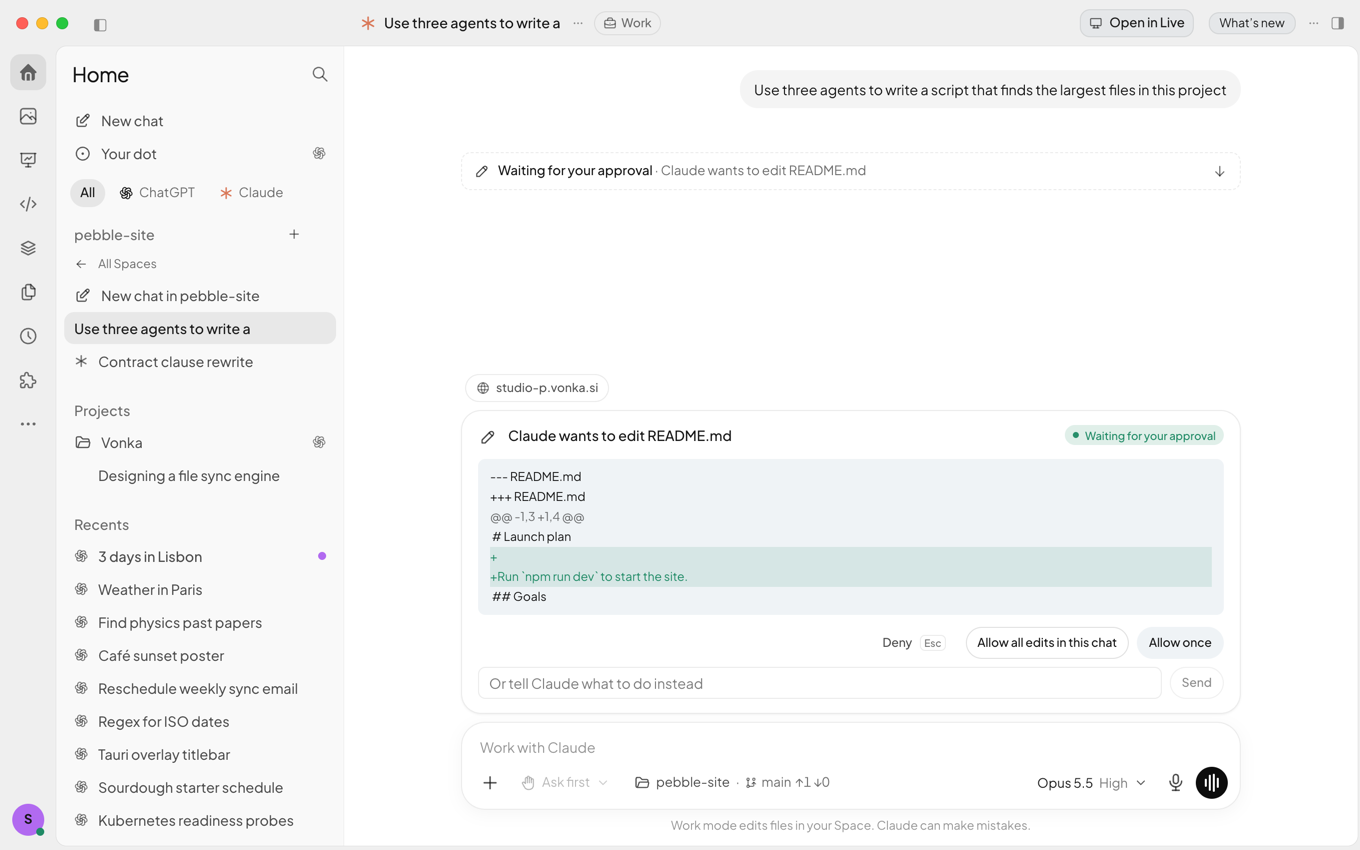Open 3 days in Lisbon chat

200,557
